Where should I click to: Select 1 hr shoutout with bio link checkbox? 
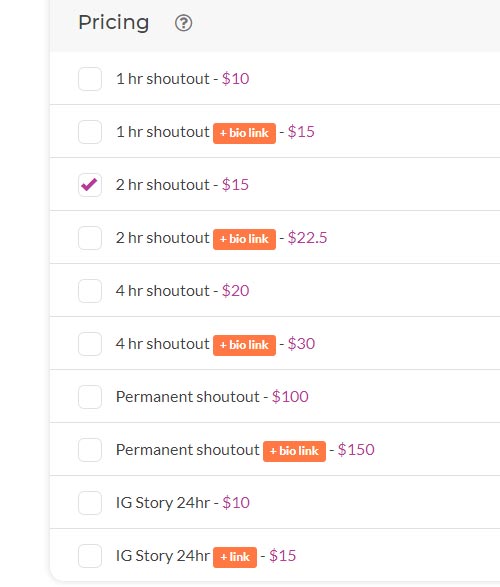[90, 132]
